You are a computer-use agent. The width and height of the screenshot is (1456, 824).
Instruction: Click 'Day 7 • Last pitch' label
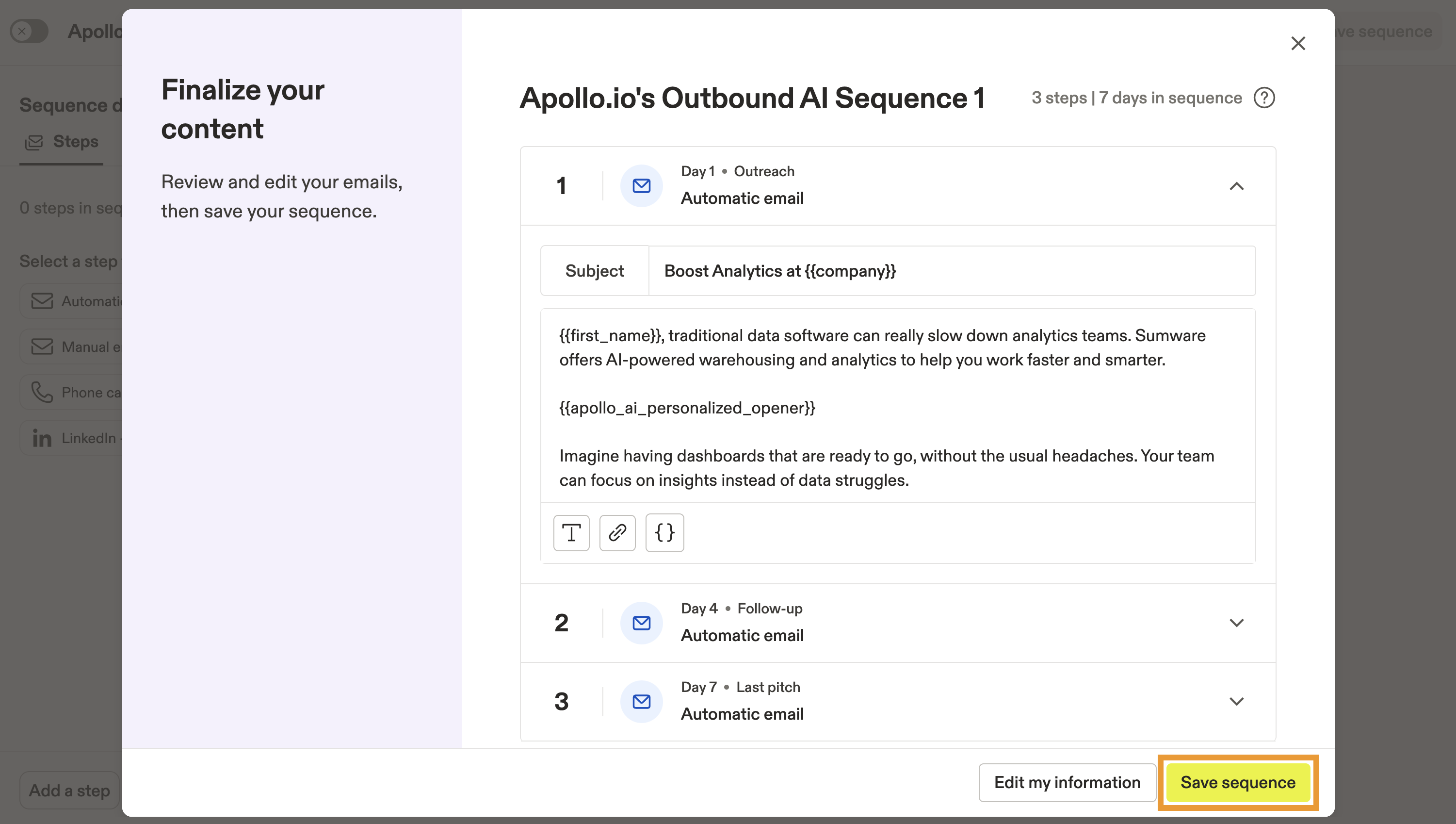740,688
